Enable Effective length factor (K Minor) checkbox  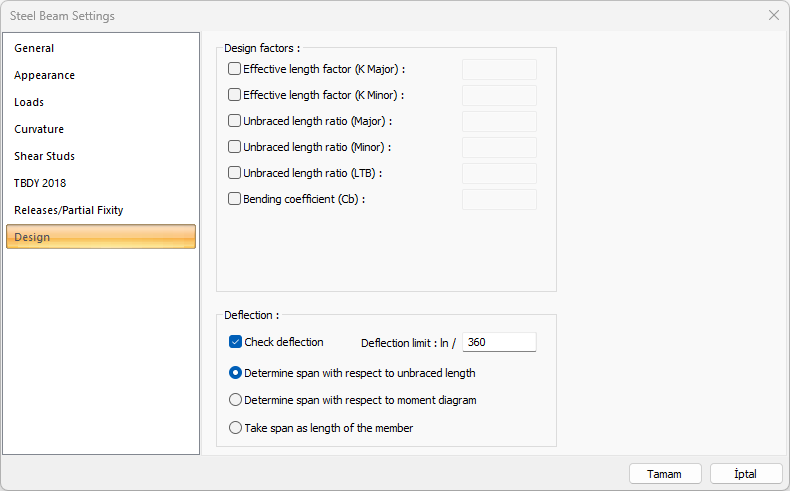point(235,95)
